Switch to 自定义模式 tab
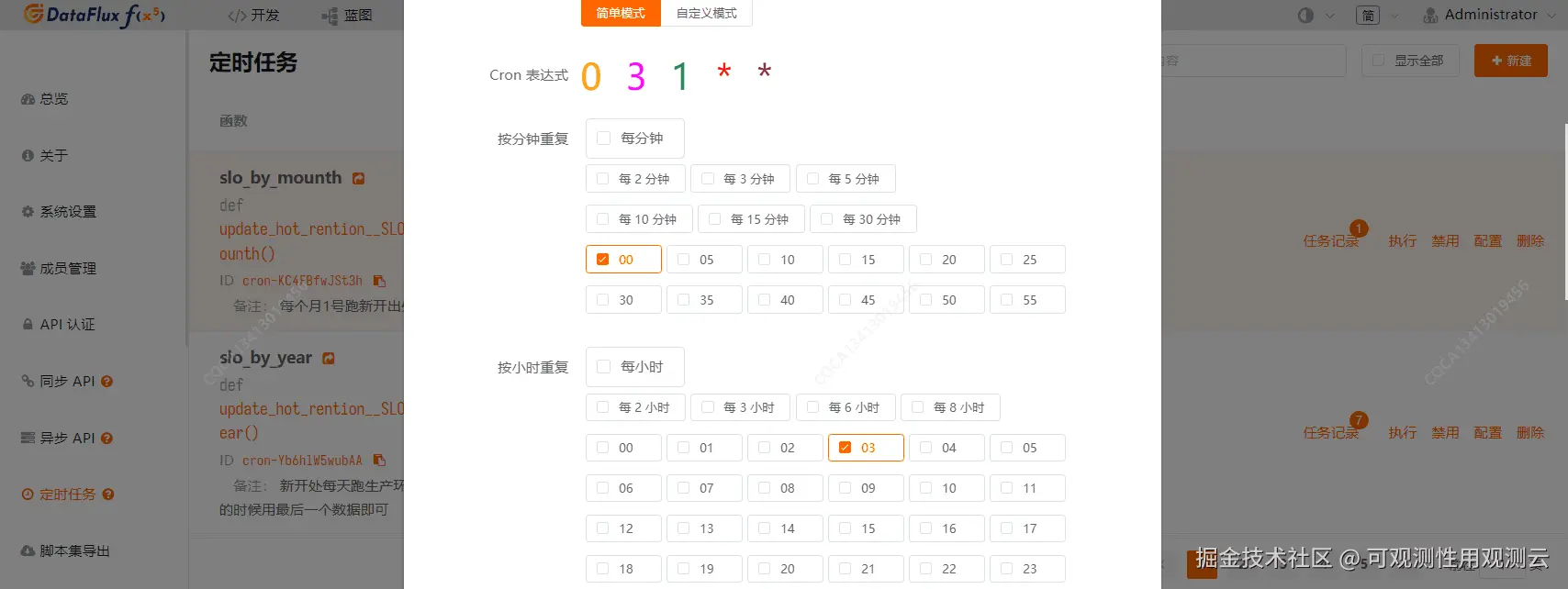The width and height of the screenshot is (1568, 589). click(706, 13)
